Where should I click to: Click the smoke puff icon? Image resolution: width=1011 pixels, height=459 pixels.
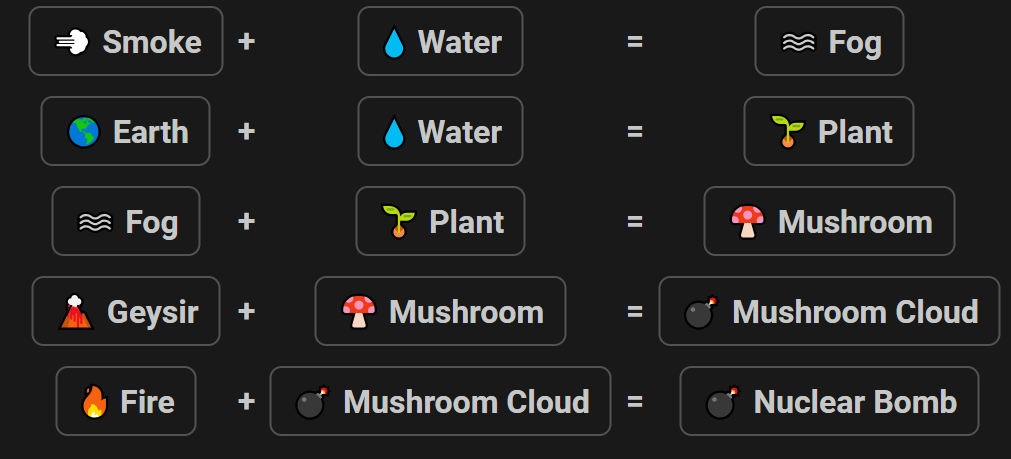[72, 42]
